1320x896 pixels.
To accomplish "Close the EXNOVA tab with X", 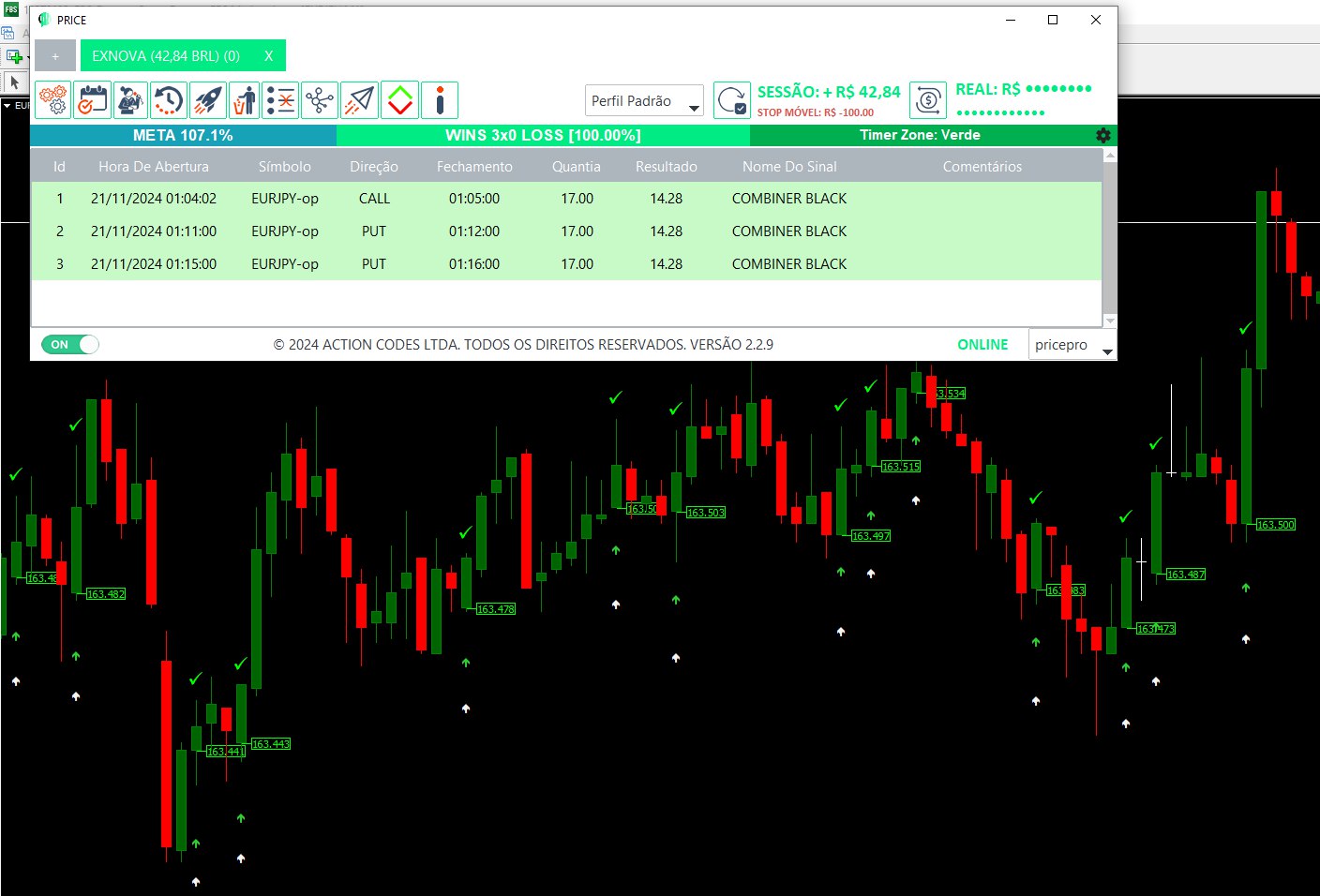I will coord(268,56).
